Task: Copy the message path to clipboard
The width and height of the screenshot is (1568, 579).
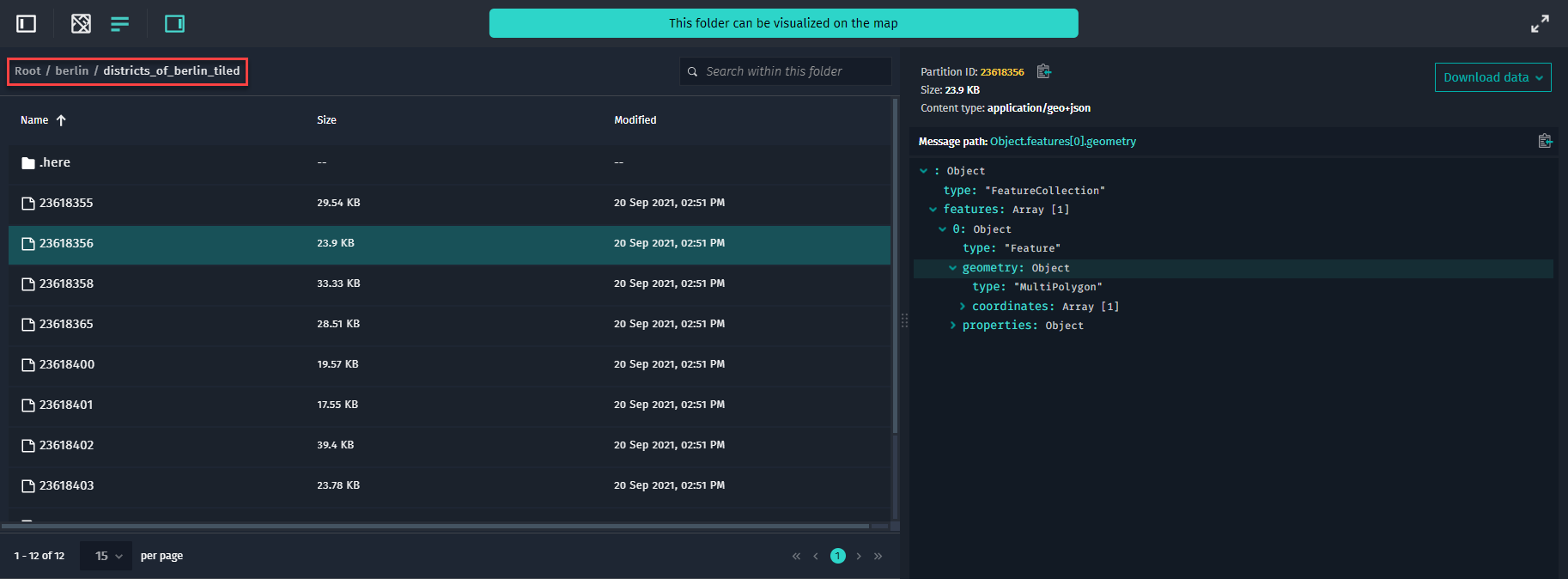Action: pos(1545,141)
